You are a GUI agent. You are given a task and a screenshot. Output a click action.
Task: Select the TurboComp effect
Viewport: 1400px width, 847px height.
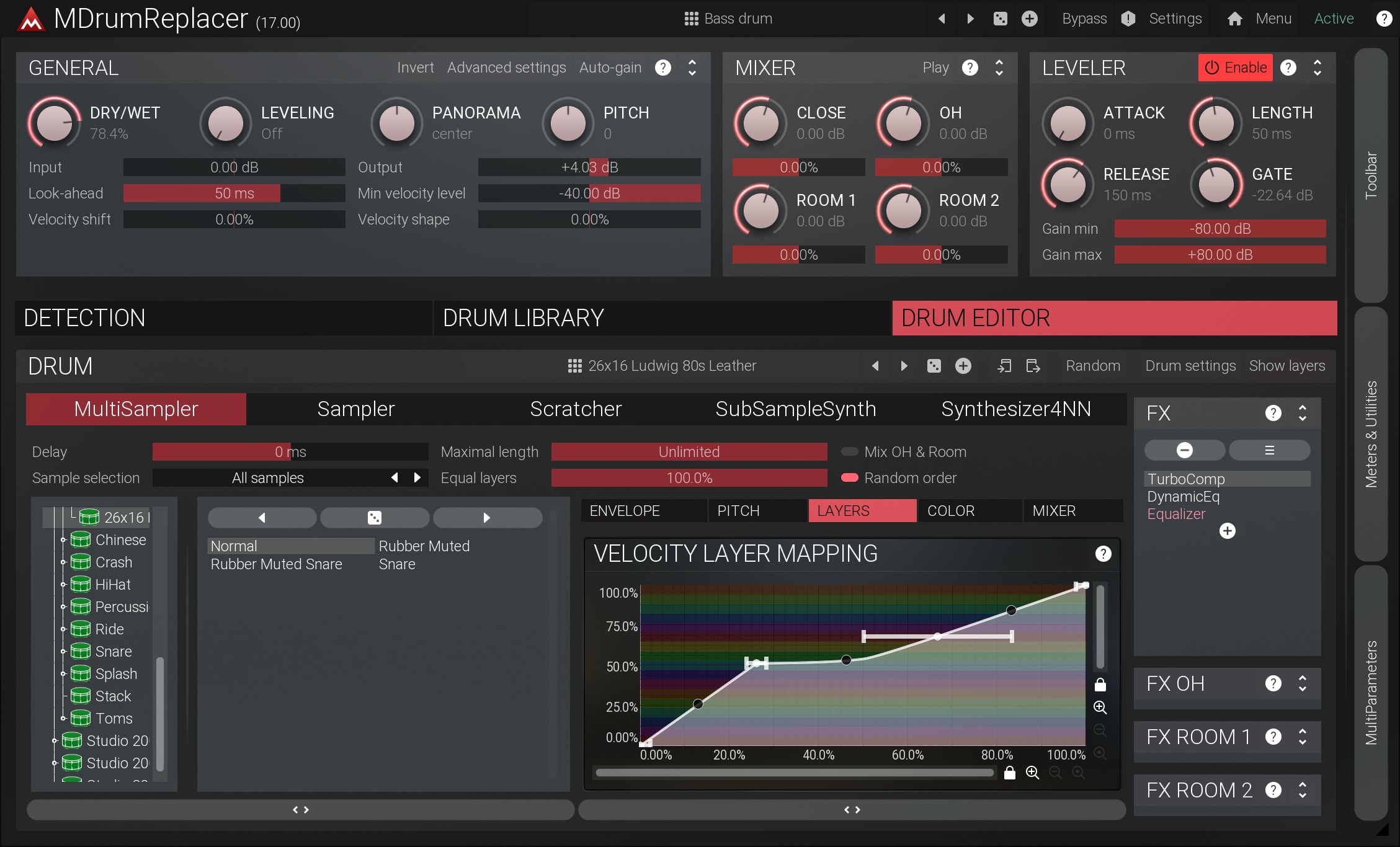tap(1227, 479)
